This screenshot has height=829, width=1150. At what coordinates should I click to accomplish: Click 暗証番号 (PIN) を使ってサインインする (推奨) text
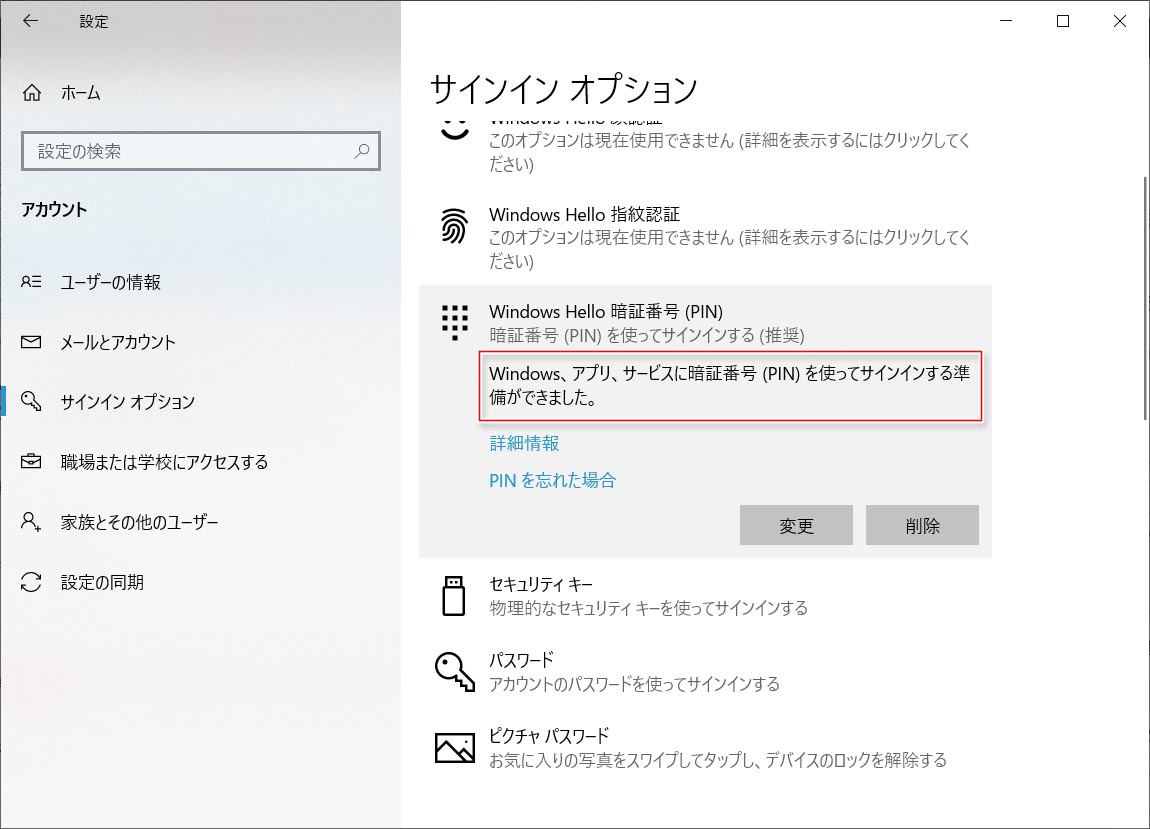pos(647,335)
